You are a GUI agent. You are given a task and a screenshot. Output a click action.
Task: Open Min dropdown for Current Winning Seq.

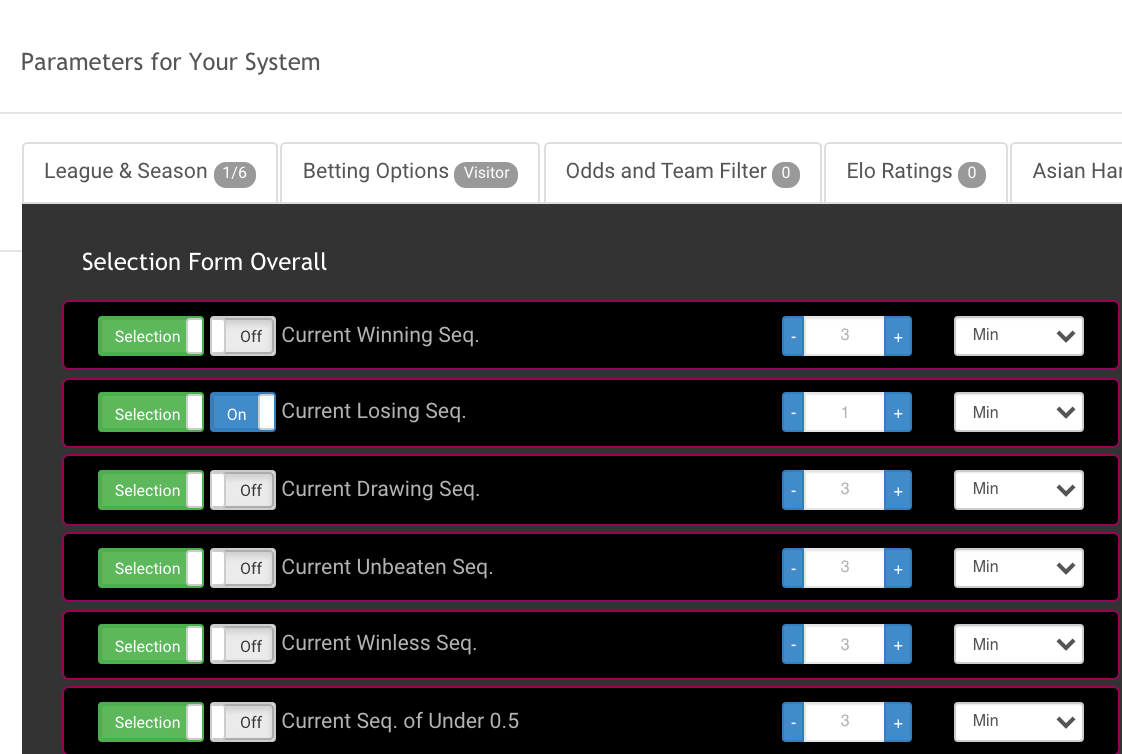tap(1019, 336)
